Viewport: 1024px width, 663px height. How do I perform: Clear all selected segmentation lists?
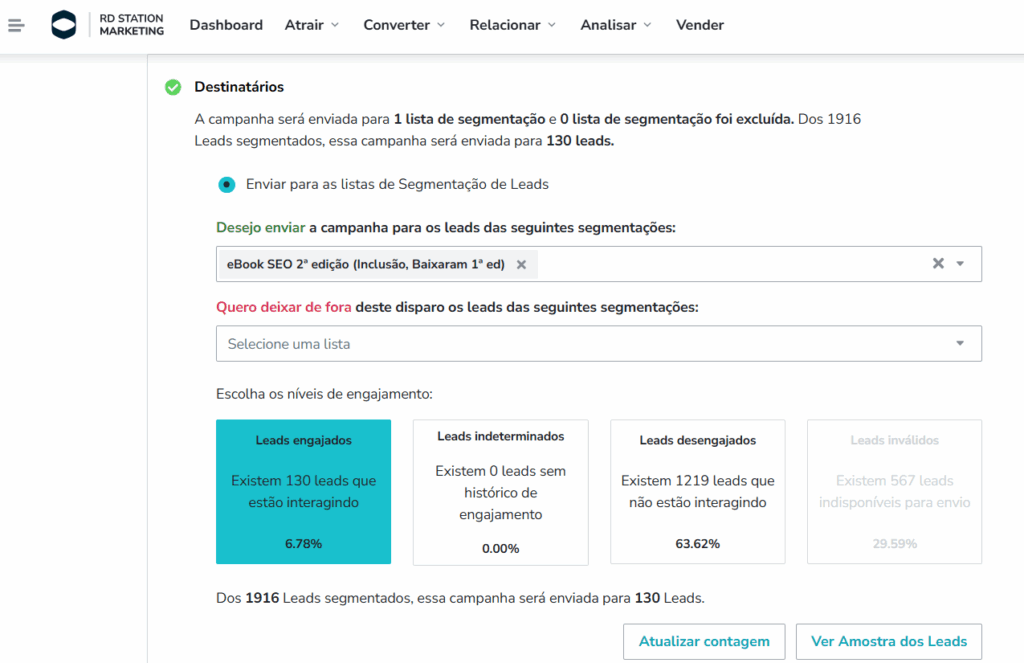[938, 264]
